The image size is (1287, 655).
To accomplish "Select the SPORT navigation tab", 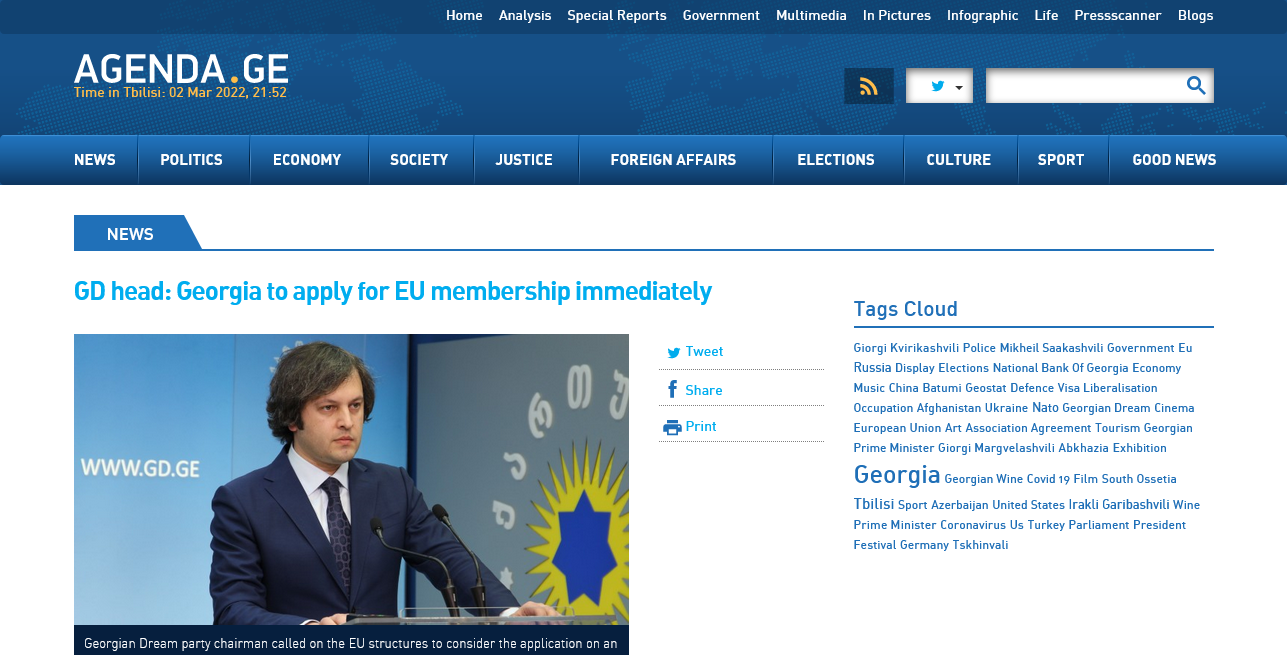I will click(1061, 160).
